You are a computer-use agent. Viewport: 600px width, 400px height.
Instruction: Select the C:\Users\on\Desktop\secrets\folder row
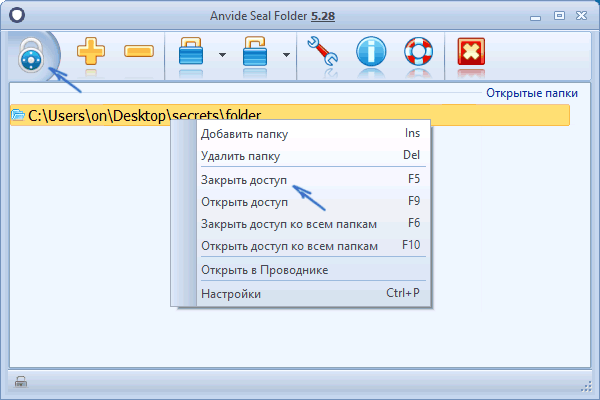tap(290, 115)
